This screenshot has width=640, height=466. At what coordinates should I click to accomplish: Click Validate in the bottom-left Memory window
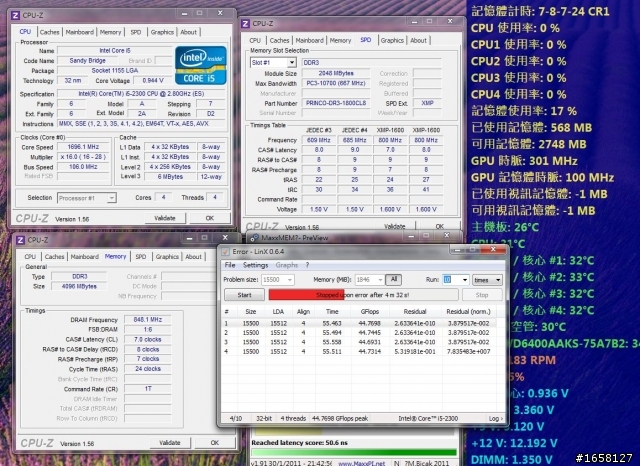pos(170,443)
